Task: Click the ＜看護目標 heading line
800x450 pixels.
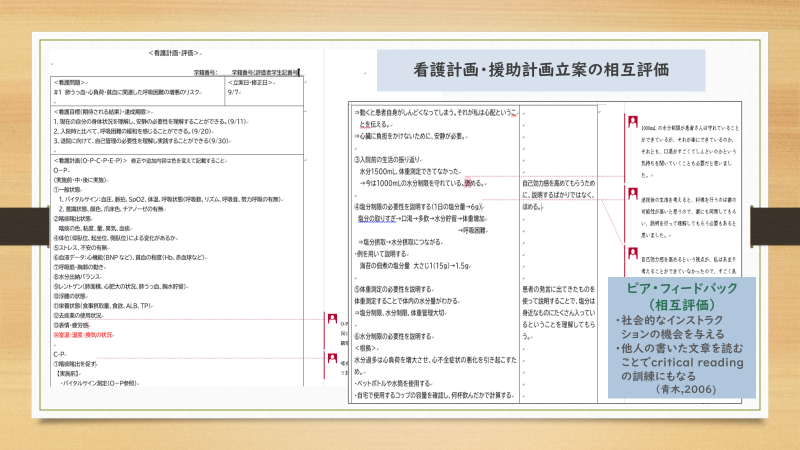Action: [103, 112]
